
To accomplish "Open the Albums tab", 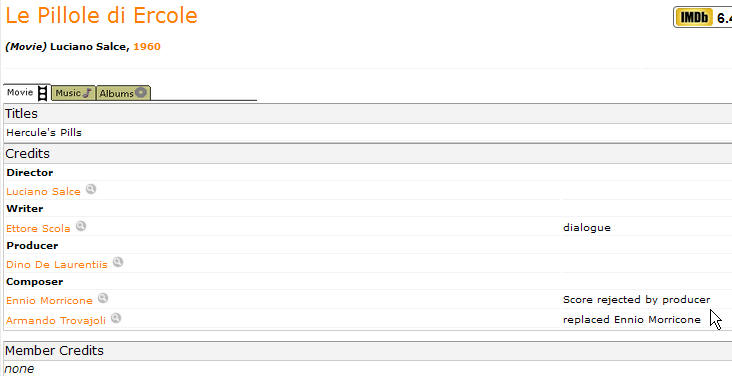I will (123, 93).
